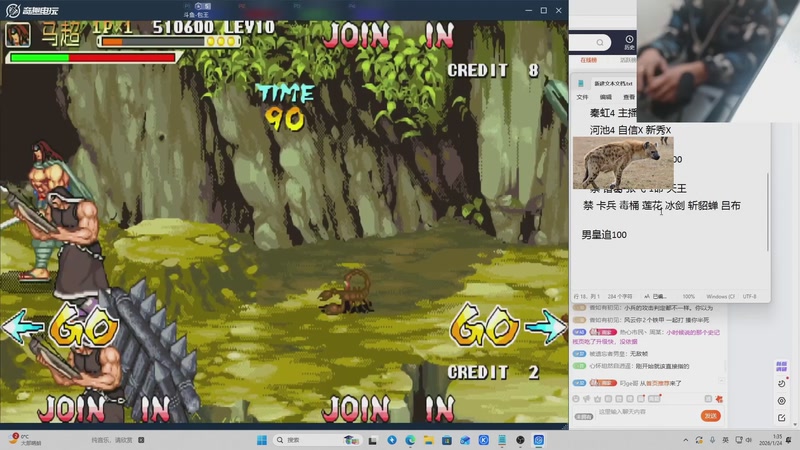The height and width of the screenshot is (450, 800).
Task: Click the target circle icon in right sidebar
Action: pyautogui.click(x=782, y=401)
